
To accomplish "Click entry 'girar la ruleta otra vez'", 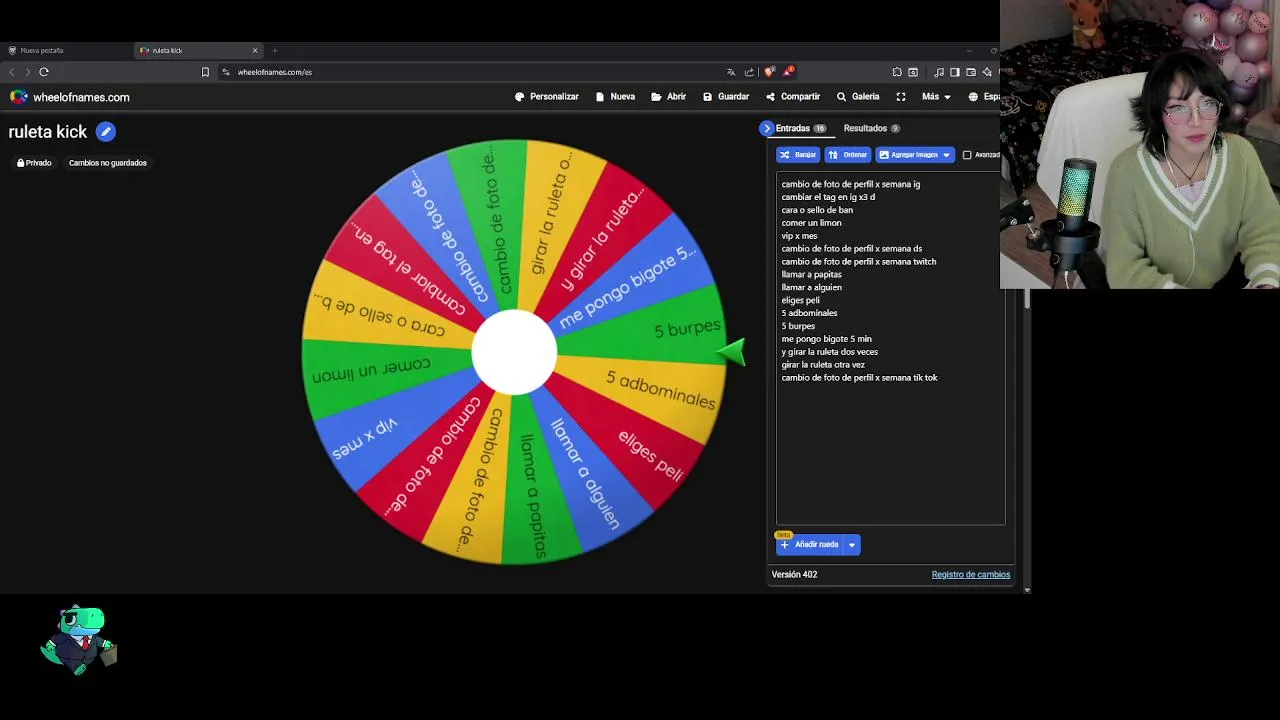I will click(x=823, y=365).
